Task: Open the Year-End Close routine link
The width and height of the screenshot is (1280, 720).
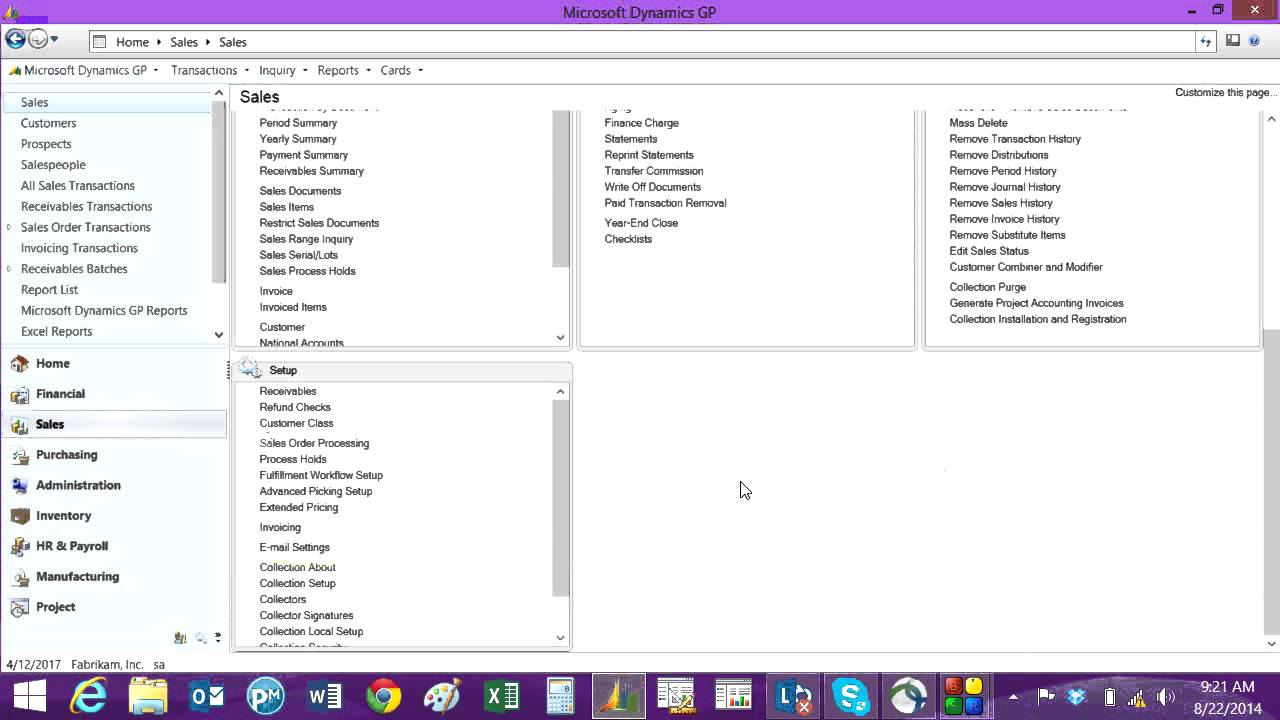Action: [641, 223]
